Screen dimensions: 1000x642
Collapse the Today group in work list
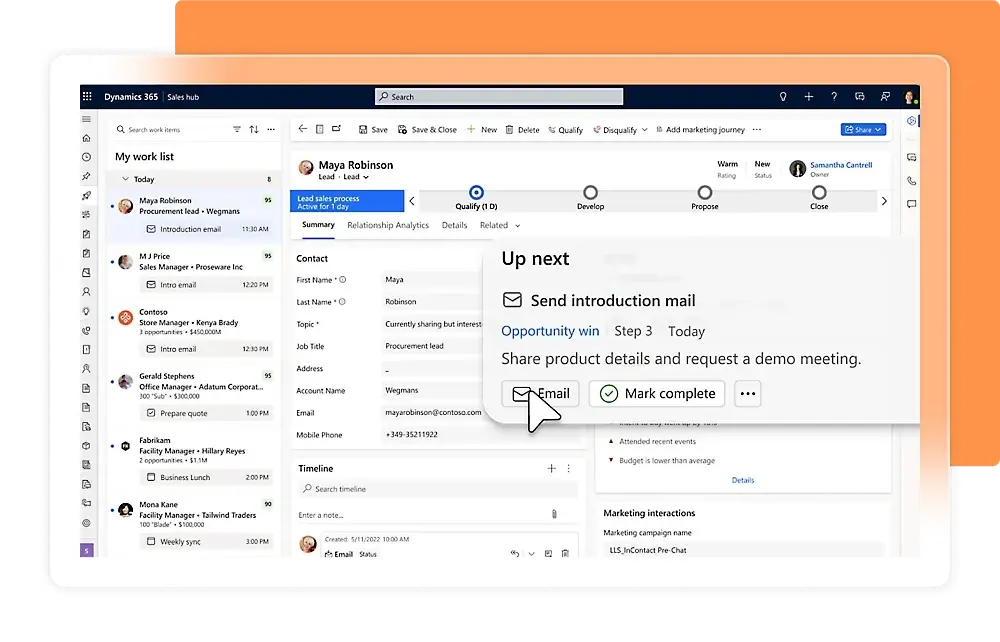pos(126,179)
